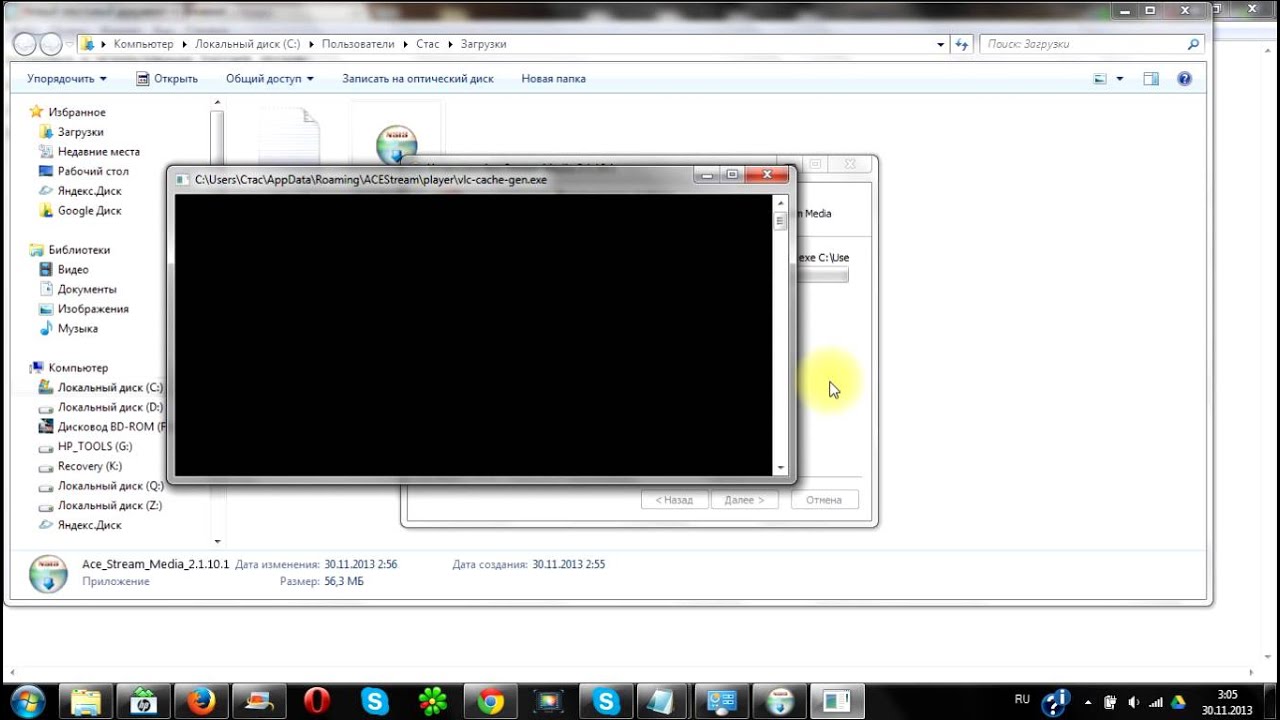Switch to Ace Stream installer taskbar icon

point(779,700)
